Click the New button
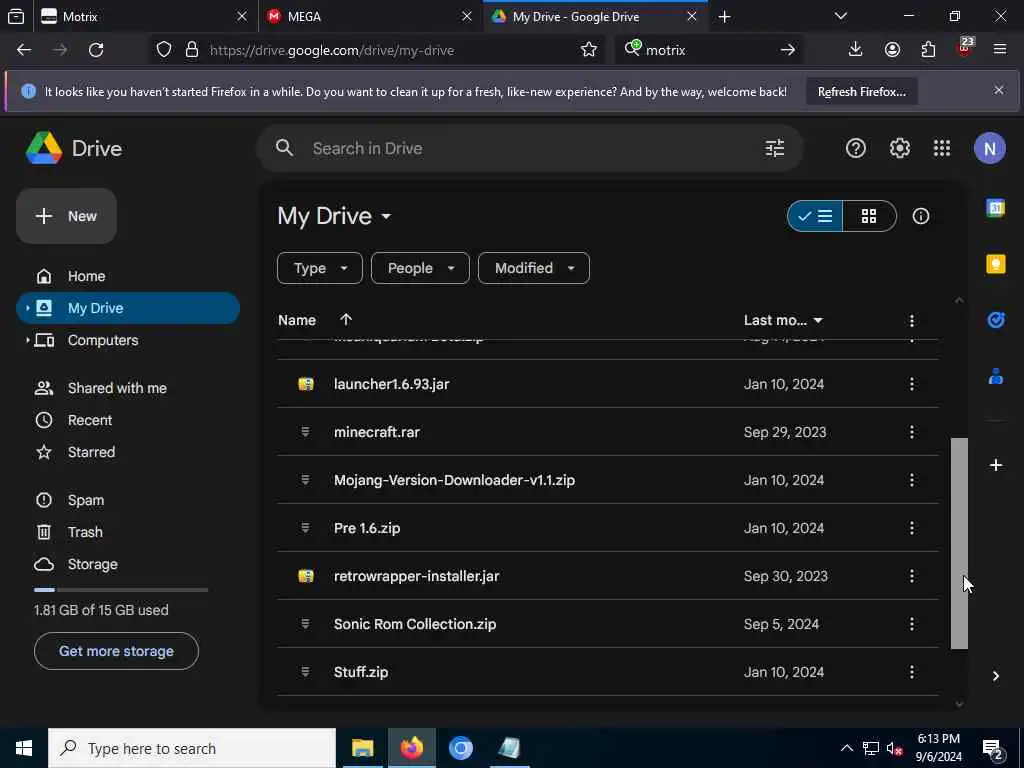 pyautogui.click(x=66, y=216)
